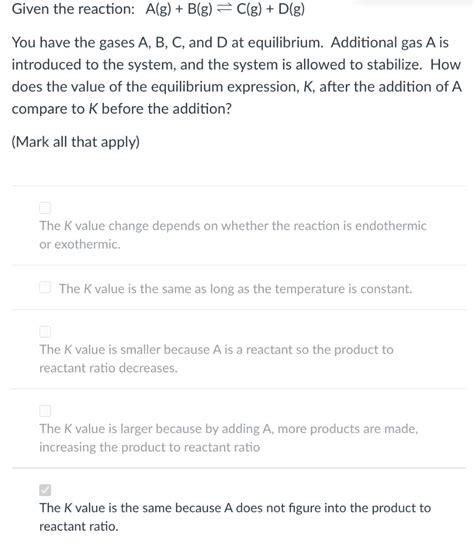The image size is (474, 544).
Task: Click the words 'or exothermic.' in the first option
Action: coord(80,244)
